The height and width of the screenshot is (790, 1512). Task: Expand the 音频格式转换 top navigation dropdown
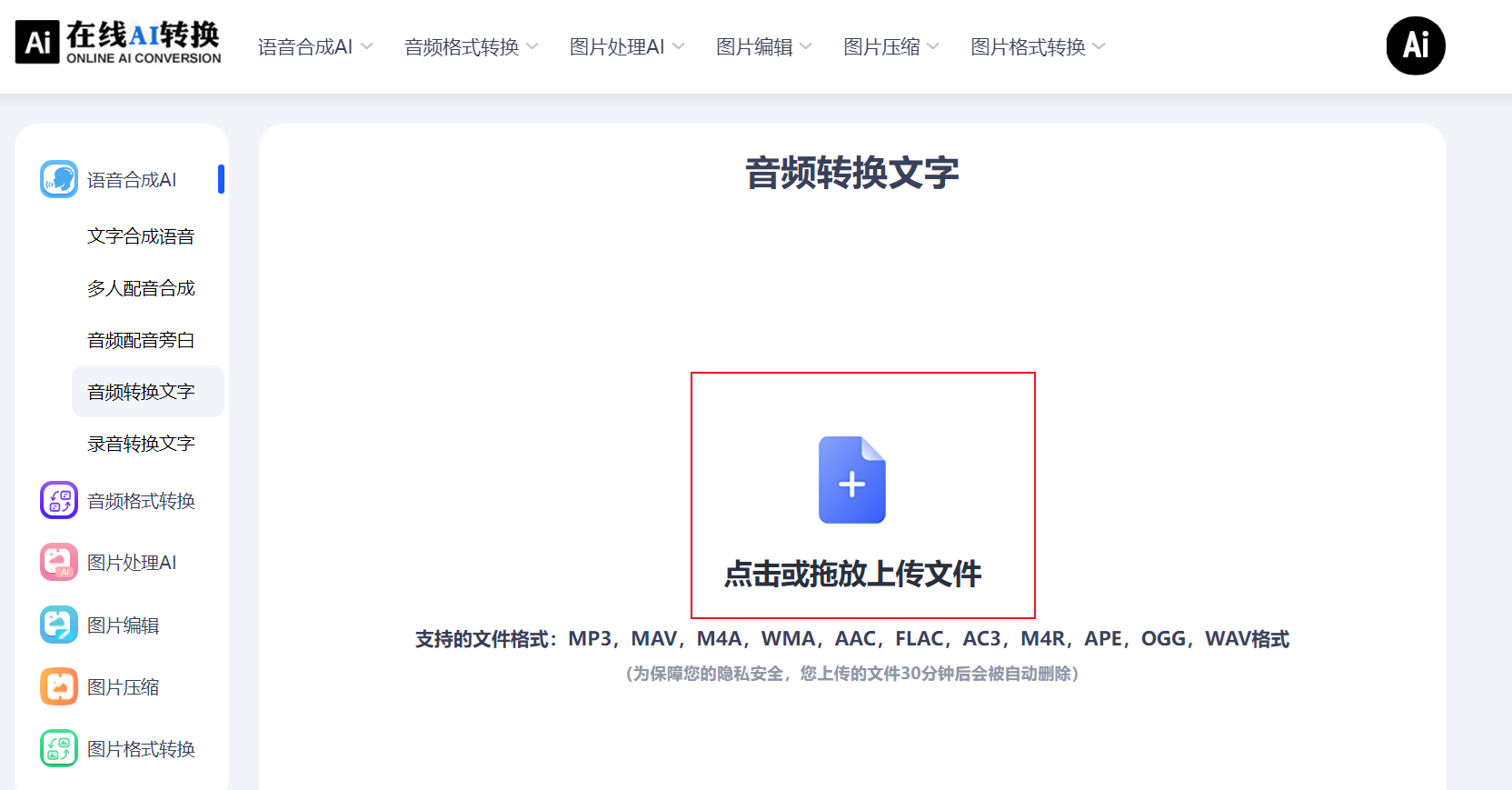(x=471, y=46)
